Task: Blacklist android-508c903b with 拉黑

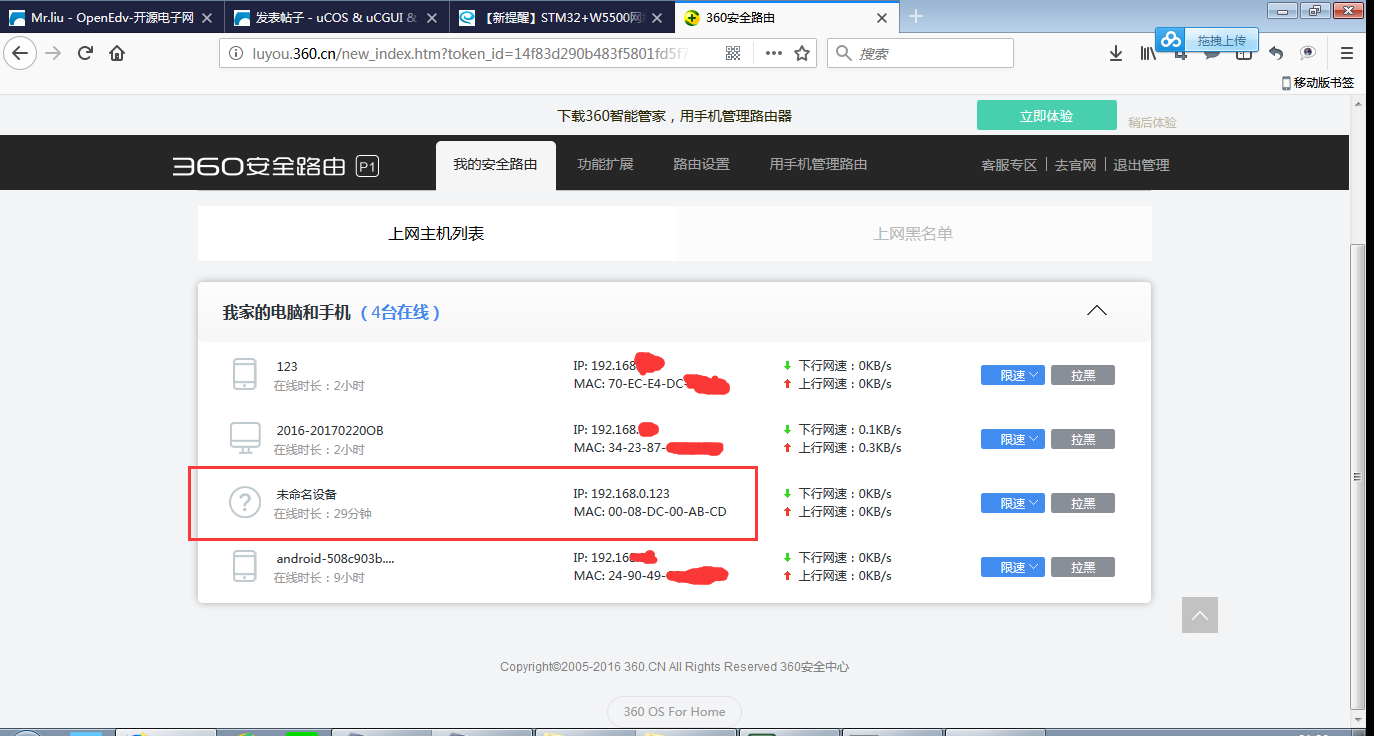Action: coord(1083,567)
